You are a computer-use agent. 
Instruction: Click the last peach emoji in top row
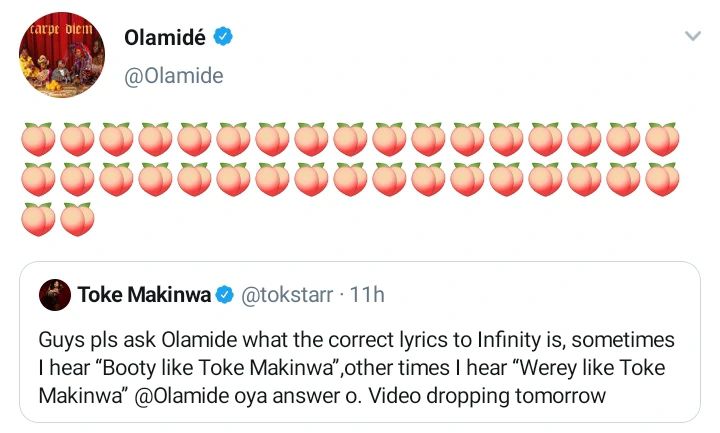pyautogui.click(x=662, y=140)
